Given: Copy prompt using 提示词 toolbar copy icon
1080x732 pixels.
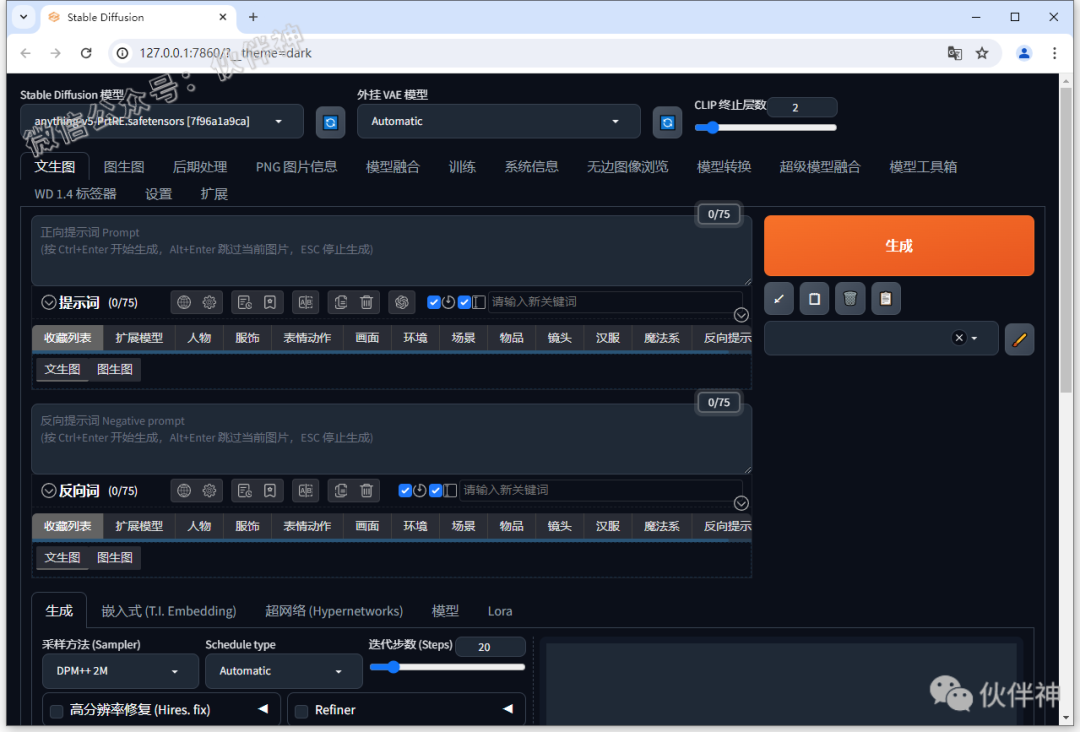Looking at the screenshot, I should (341, 302).
